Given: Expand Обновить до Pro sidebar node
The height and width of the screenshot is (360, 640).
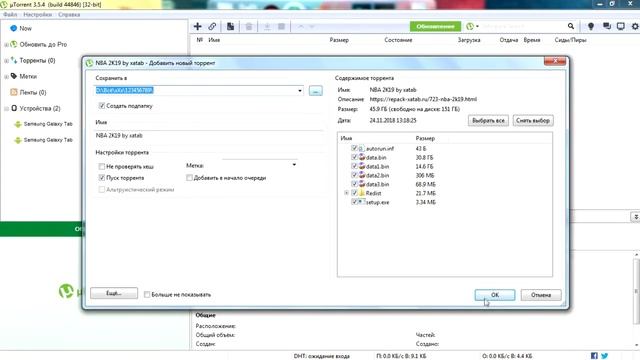Looking at the screenshot, I should click(x=6, y=44).
